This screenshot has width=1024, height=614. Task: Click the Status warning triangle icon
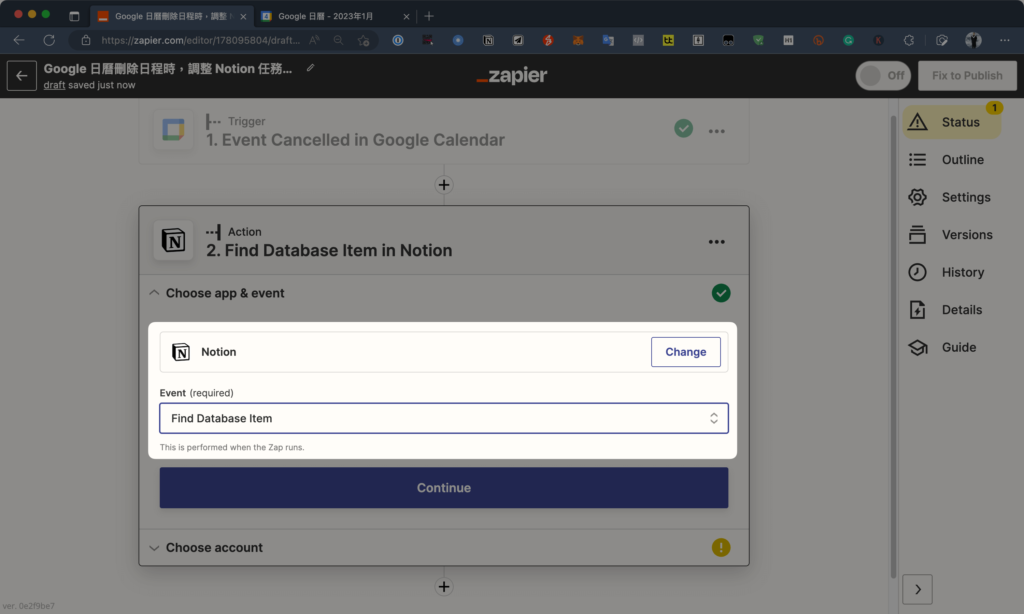point(918,121)
